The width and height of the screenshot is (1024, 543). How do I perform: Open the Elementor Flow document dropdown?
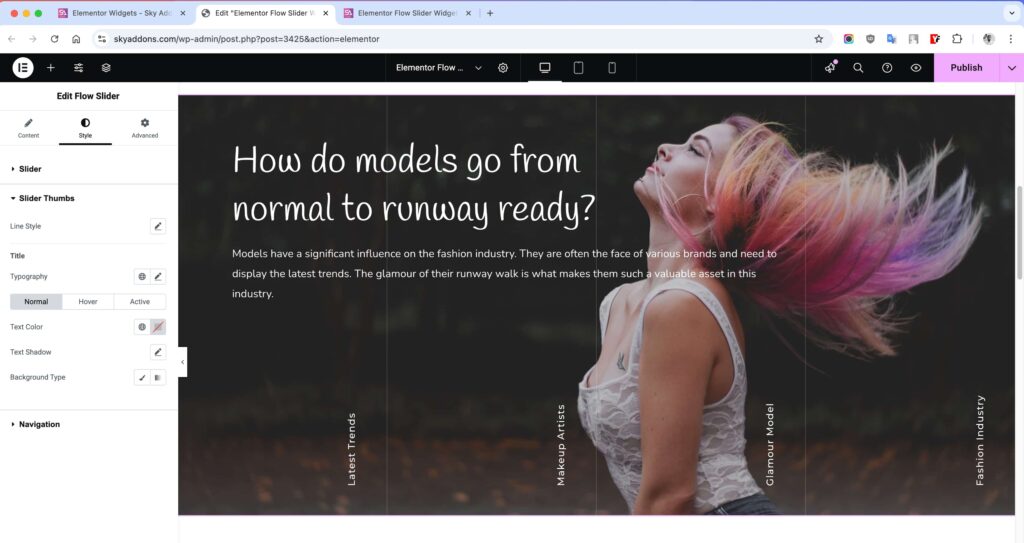438,67
